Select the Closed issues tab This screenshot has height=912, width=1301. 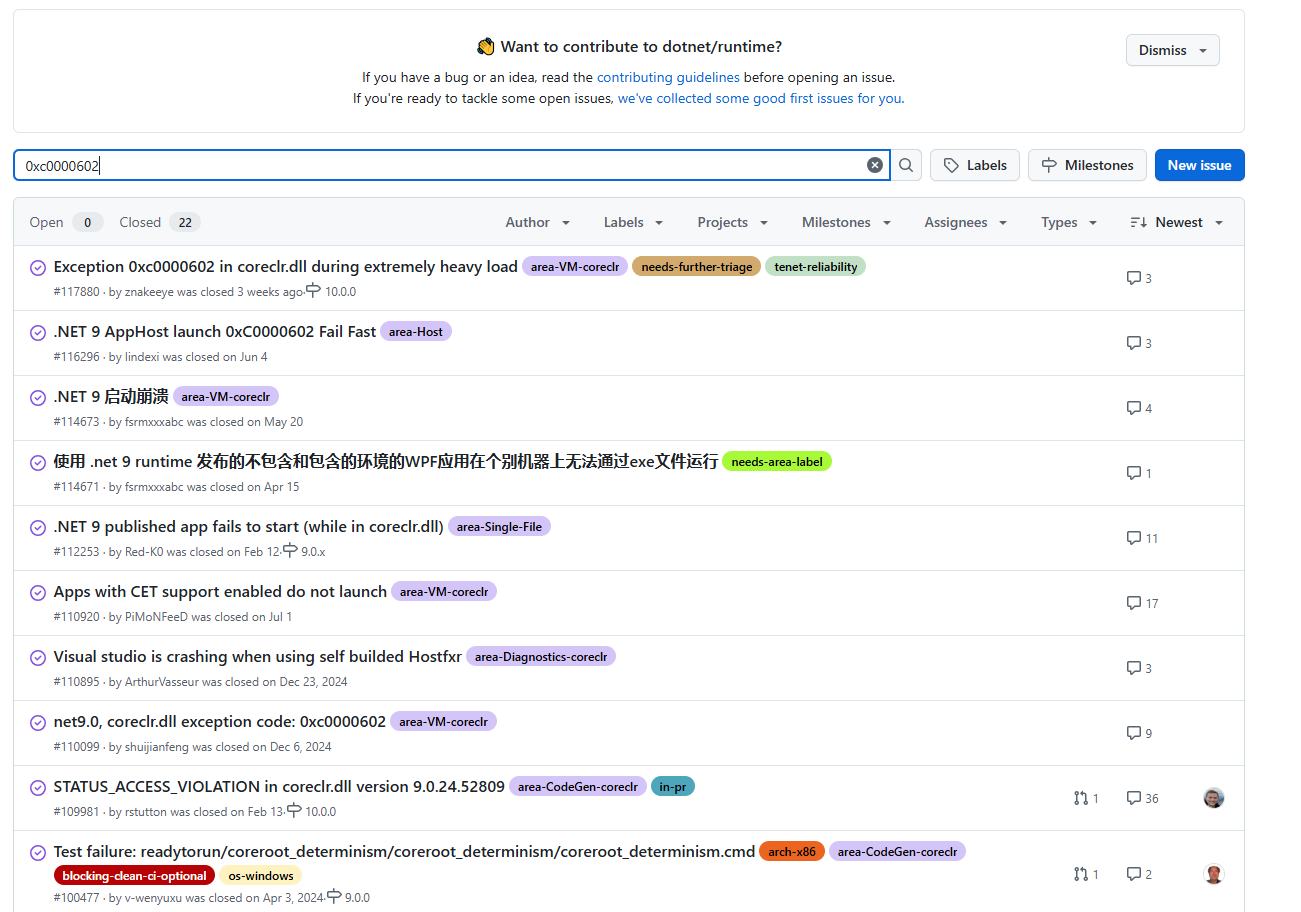tap(159, 222)
